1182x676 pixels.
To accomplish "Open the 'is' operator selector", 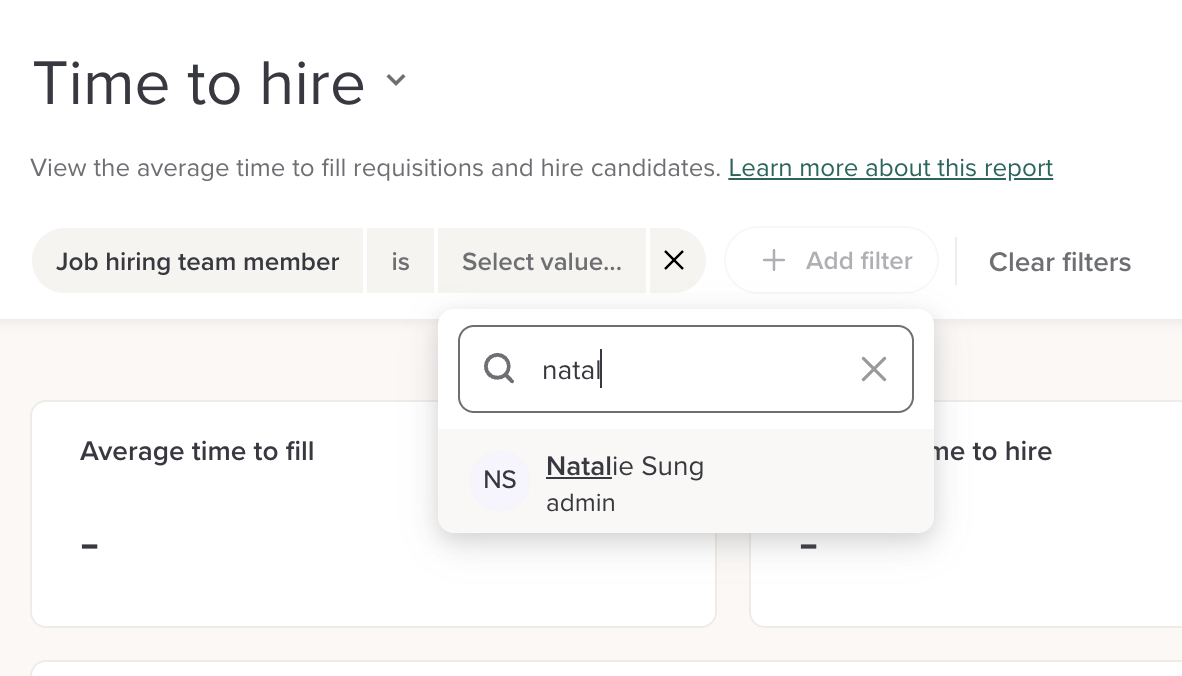I will tap(400, 262).
